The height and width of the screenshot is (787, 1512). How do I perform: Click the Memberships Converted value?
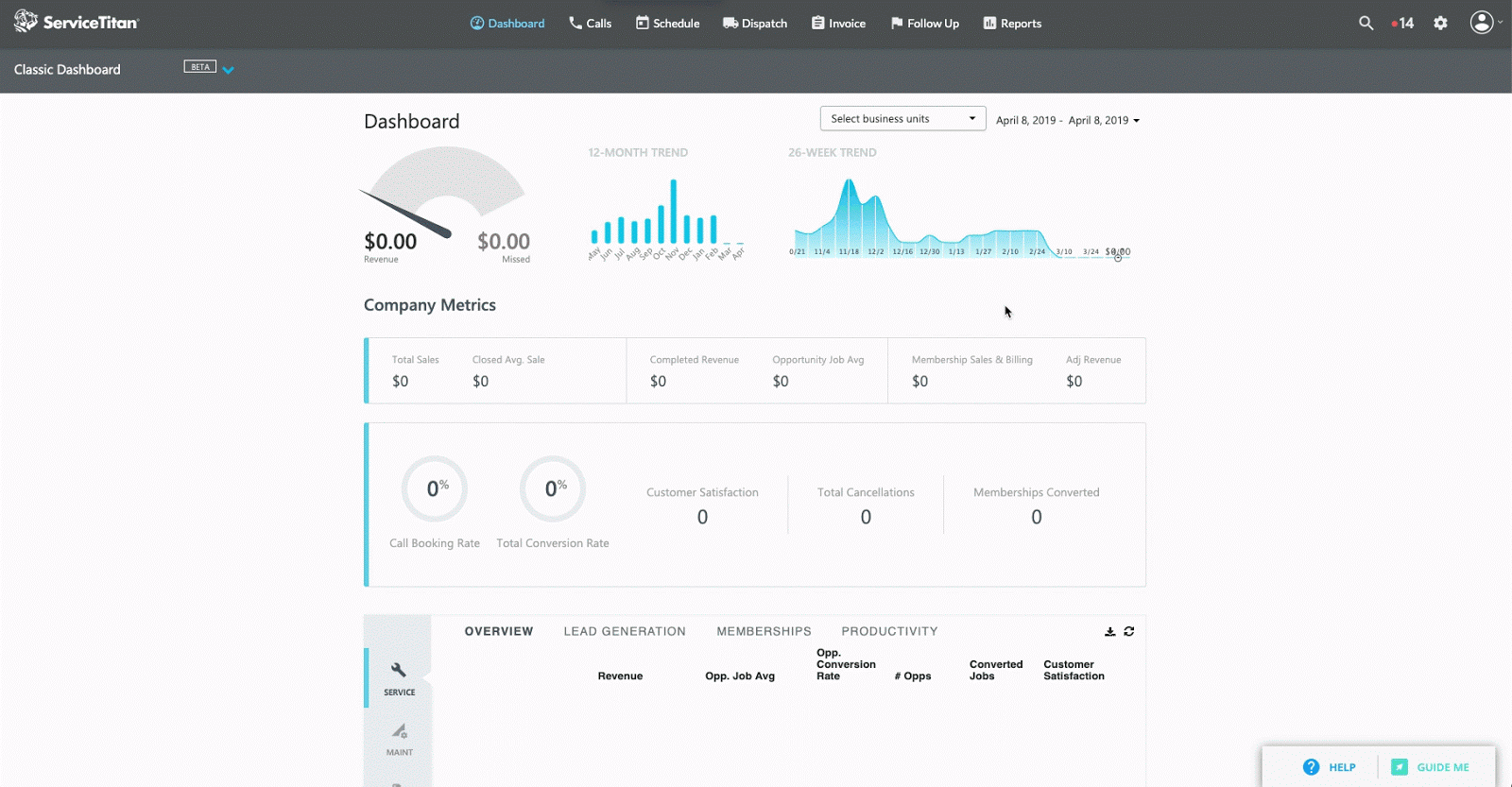[x=1037, y=517]
